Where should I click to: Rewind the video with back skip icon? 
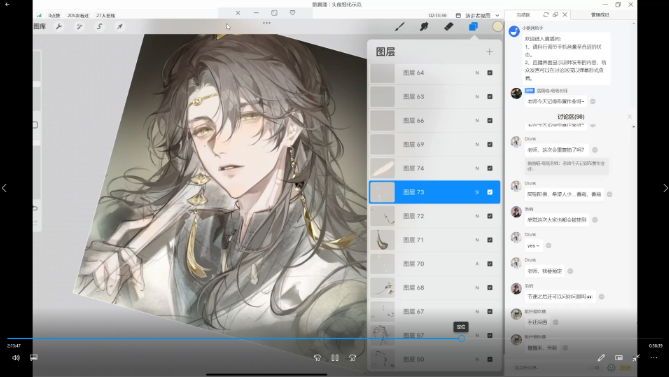tap(317, 358)
